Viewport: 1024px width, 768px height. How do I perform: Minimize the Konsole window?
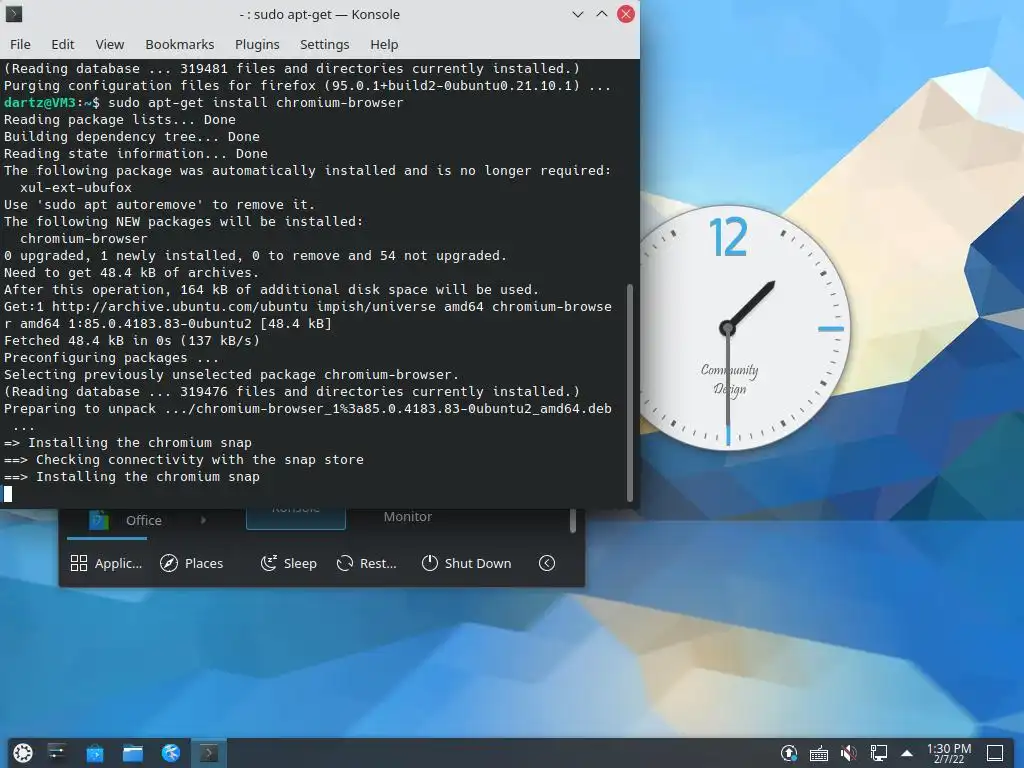click(x=577, y=14)
